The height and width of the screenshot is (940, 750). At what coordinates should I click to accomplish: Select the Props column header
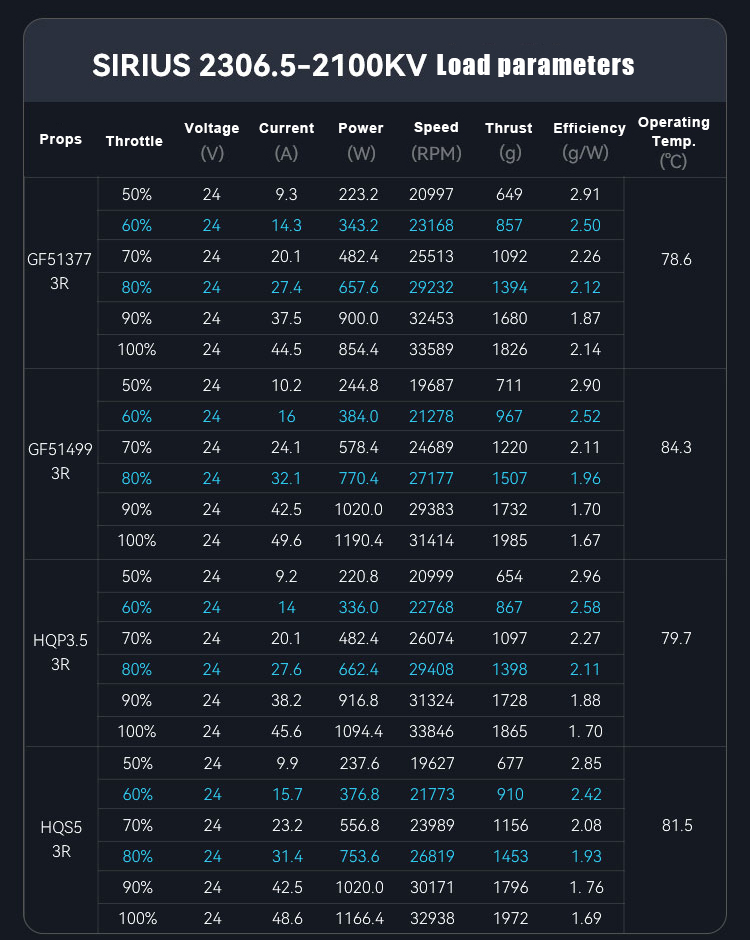61,139
